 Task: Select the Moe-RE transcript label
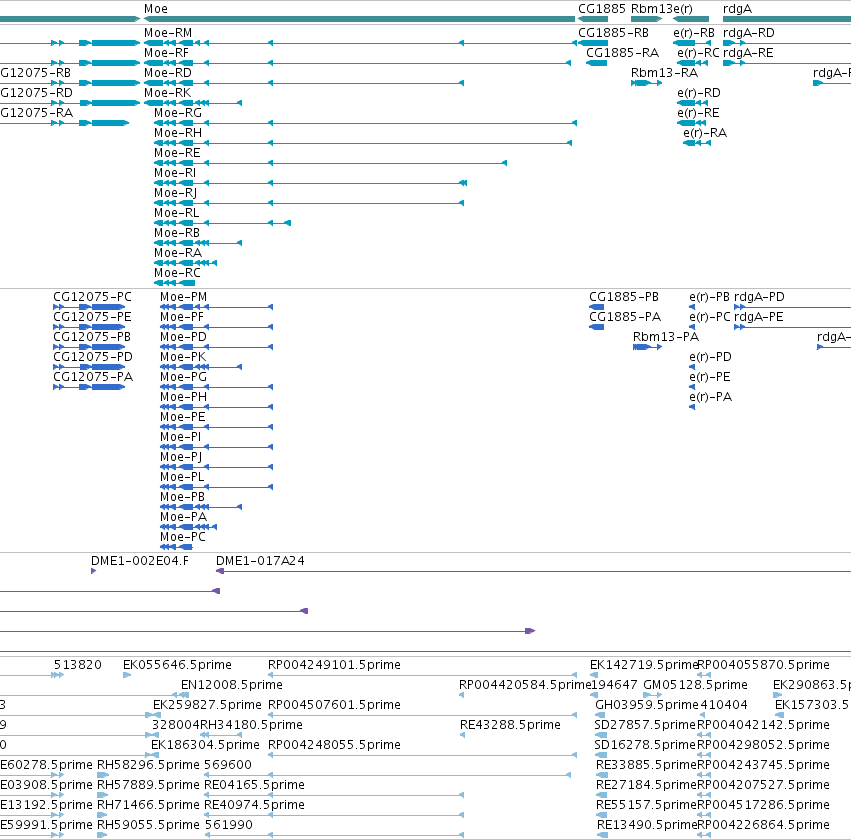(177, 153)
